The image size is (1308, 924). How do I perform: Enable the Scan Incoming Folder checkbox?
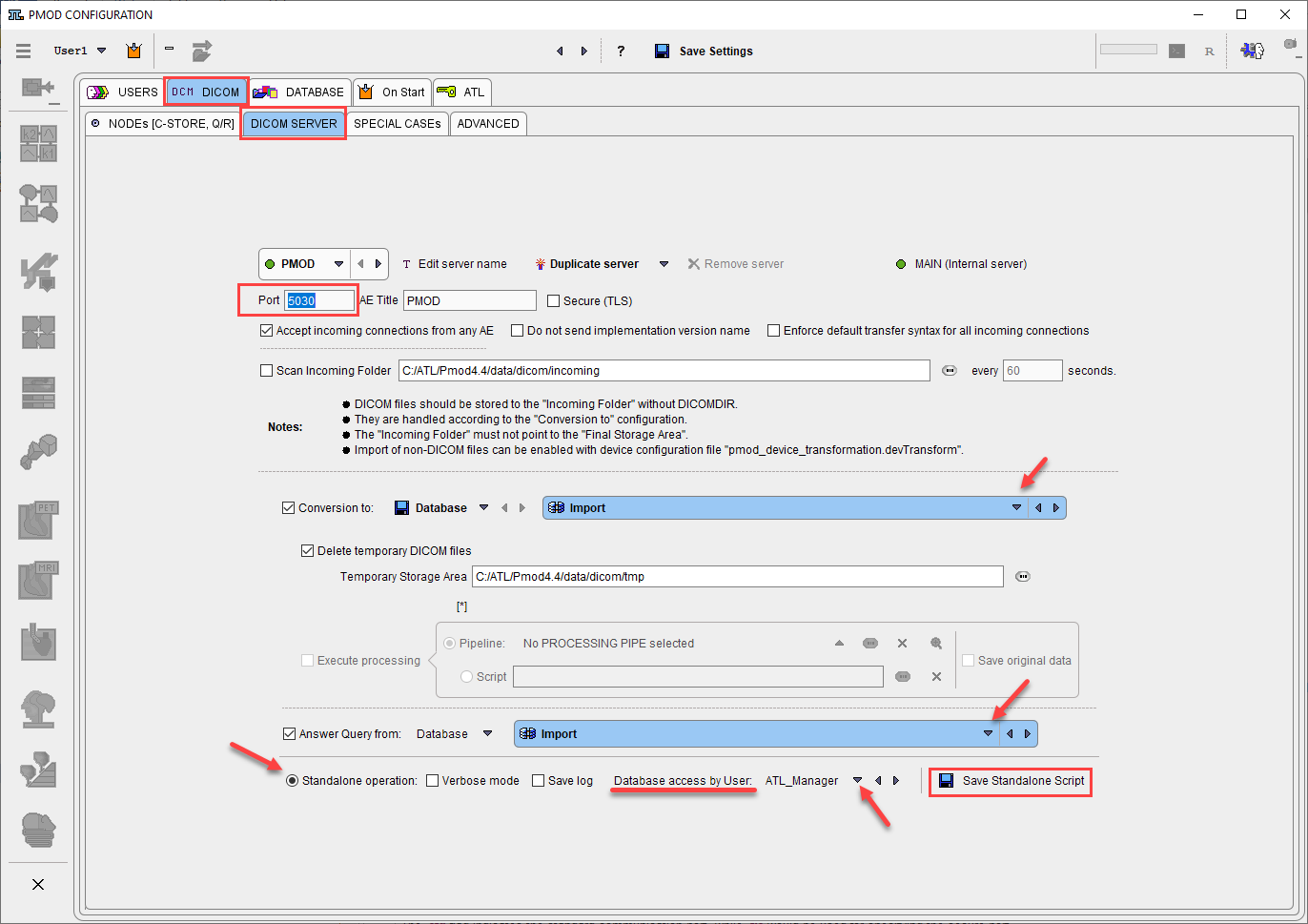267,371
